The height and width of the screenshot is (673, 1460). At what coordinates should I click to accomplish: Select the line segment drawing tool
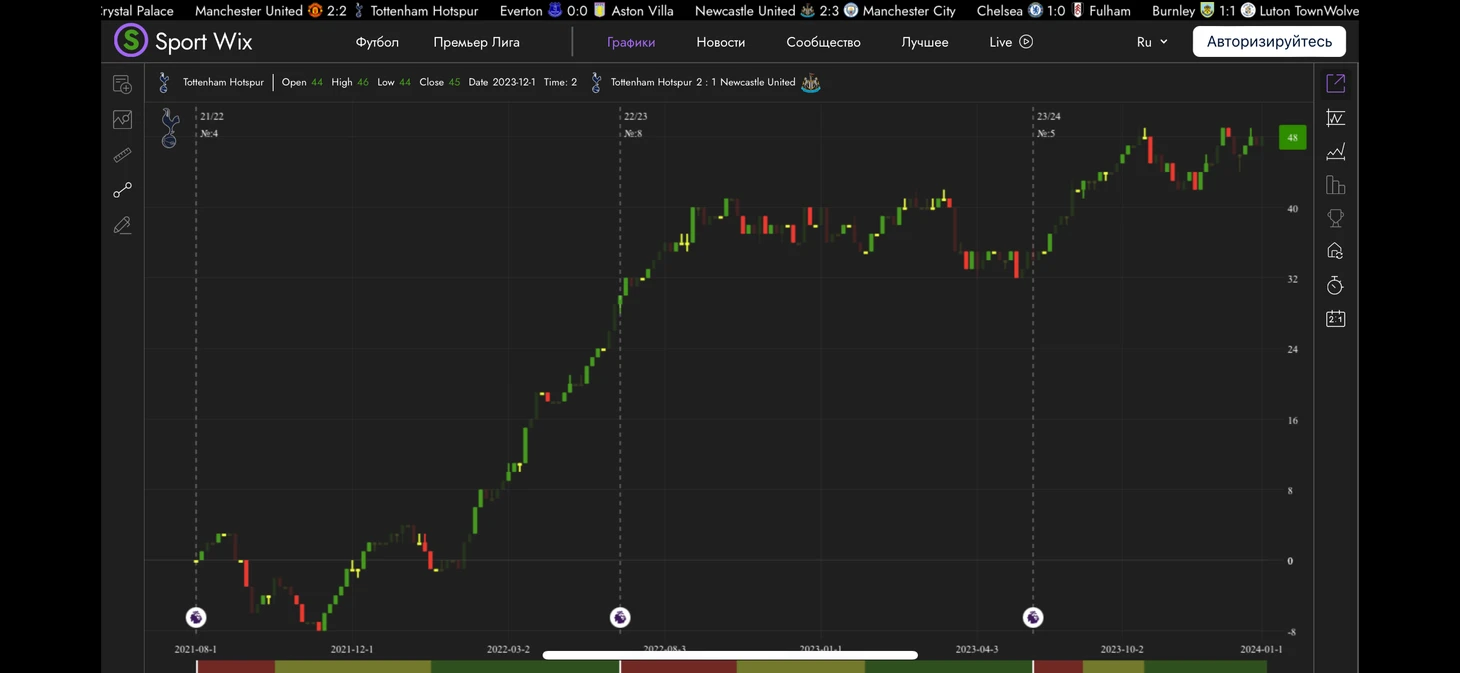tap(122, 190)
